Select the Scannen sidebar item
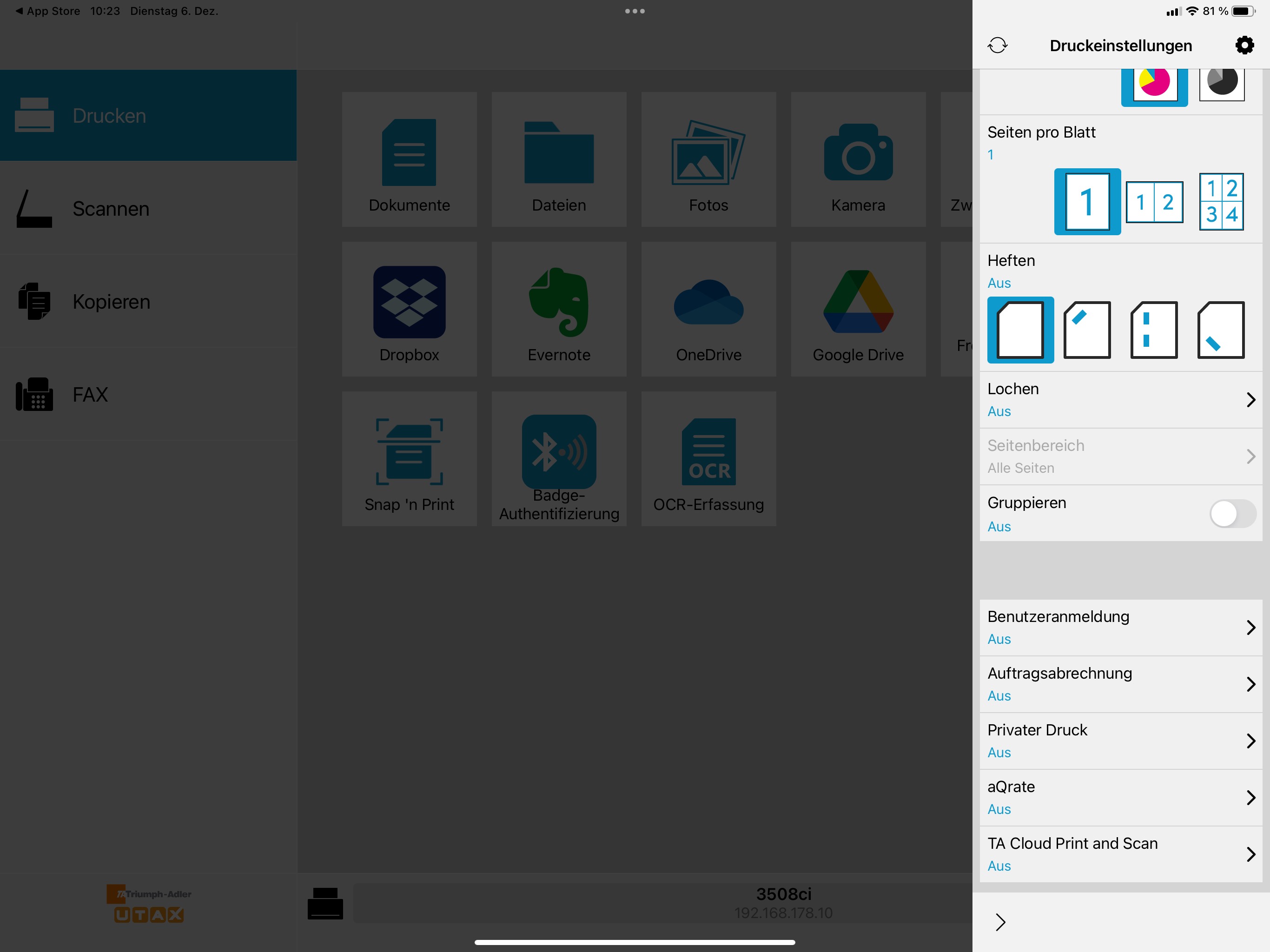This screenshot has width=1270, height=952. pyautogui.click(x=148, y=208)
